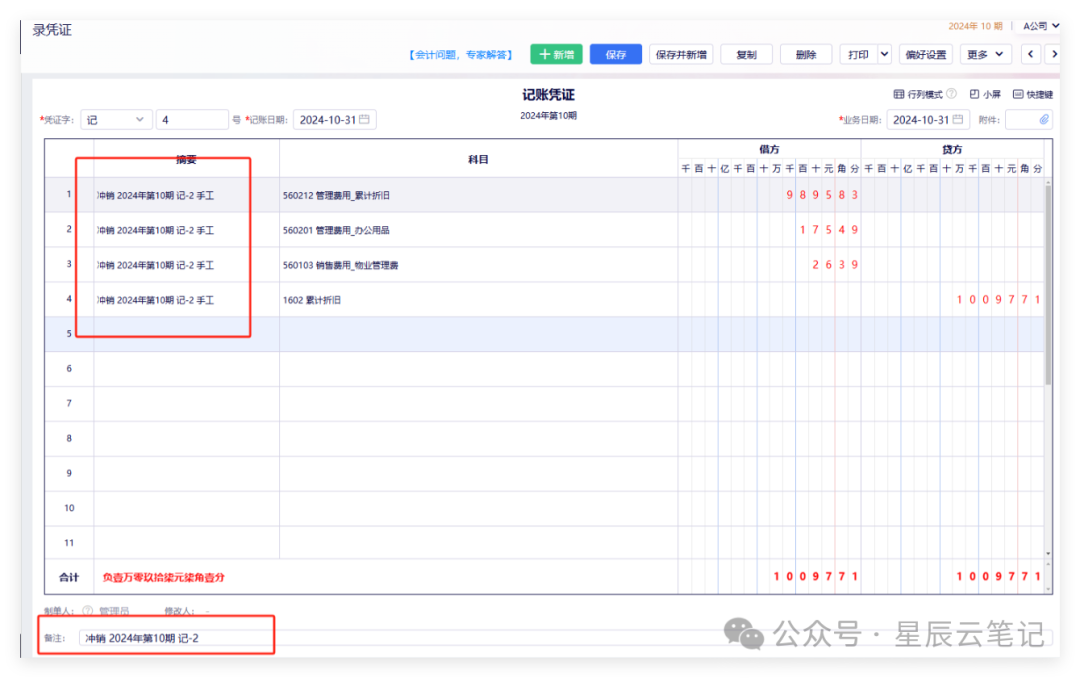Open the 凭证字 dropdown showing 记
Image resolution: width=1080 pixels, height=678 pixels.
[x=116, y=120]
